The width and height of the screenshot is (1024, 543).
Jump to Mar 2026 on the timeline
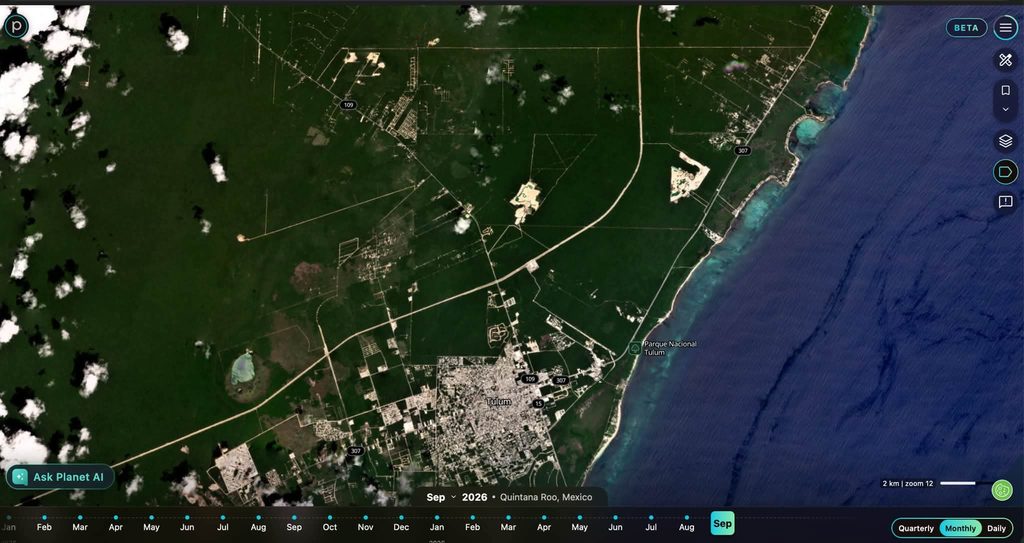pos(508,525)
